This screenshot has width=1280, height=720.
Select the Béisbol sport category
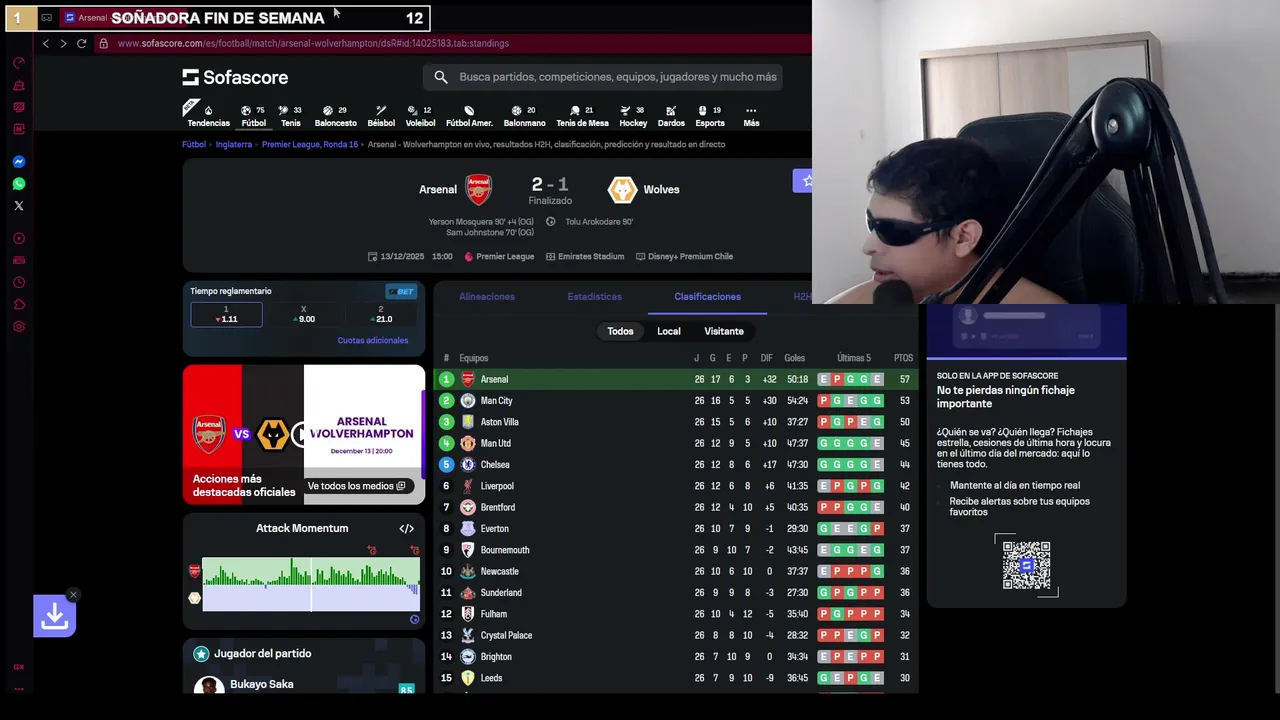click(381, 116)
